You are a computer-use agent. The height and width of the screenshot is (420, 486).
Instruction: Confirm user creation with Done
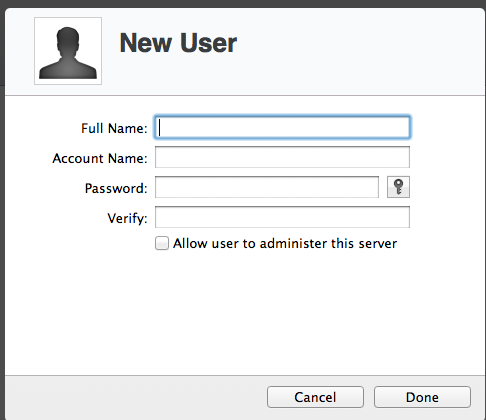click(422, 397)
